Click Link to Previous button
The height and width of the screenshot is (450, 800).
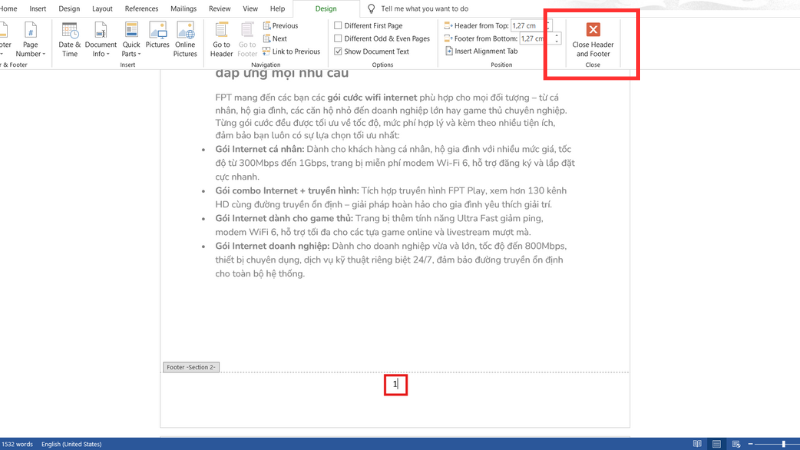tap(291, 51)
